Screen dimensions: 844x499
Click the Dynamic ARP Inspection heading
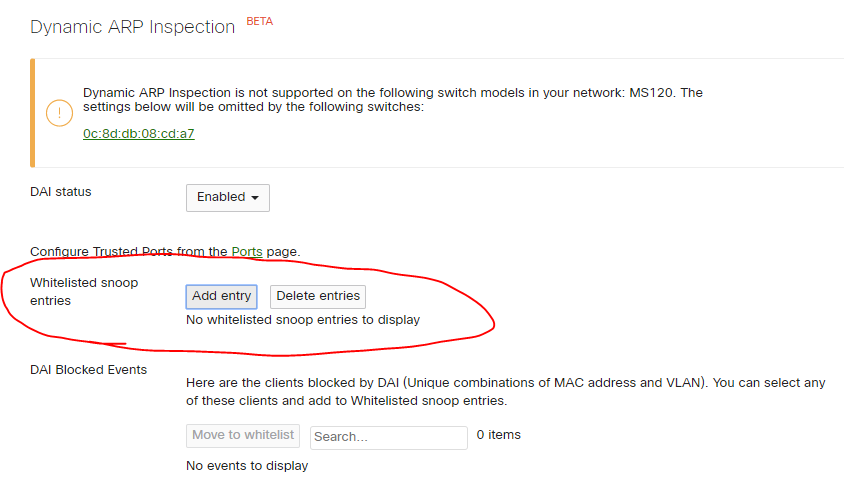[x=132, y=27]
